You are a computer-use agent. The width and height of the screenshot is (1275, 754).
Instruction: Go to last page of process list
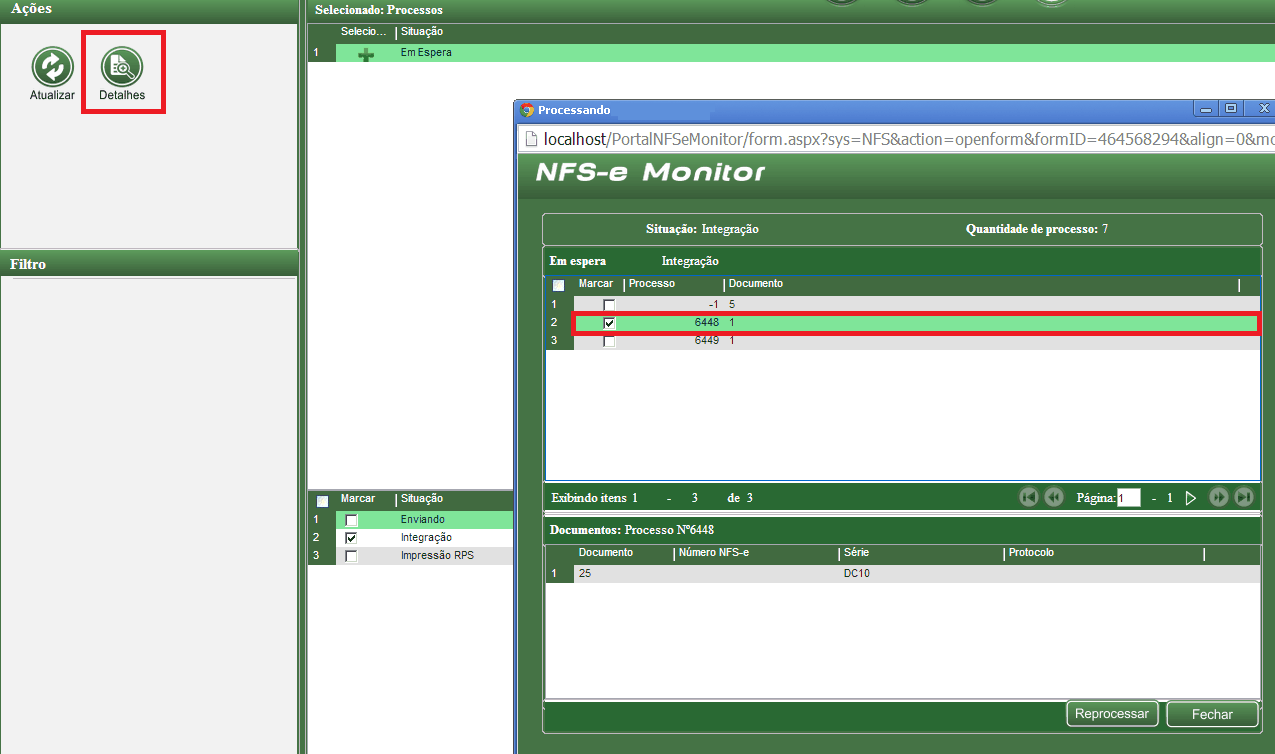click(x=1244, y=497)
